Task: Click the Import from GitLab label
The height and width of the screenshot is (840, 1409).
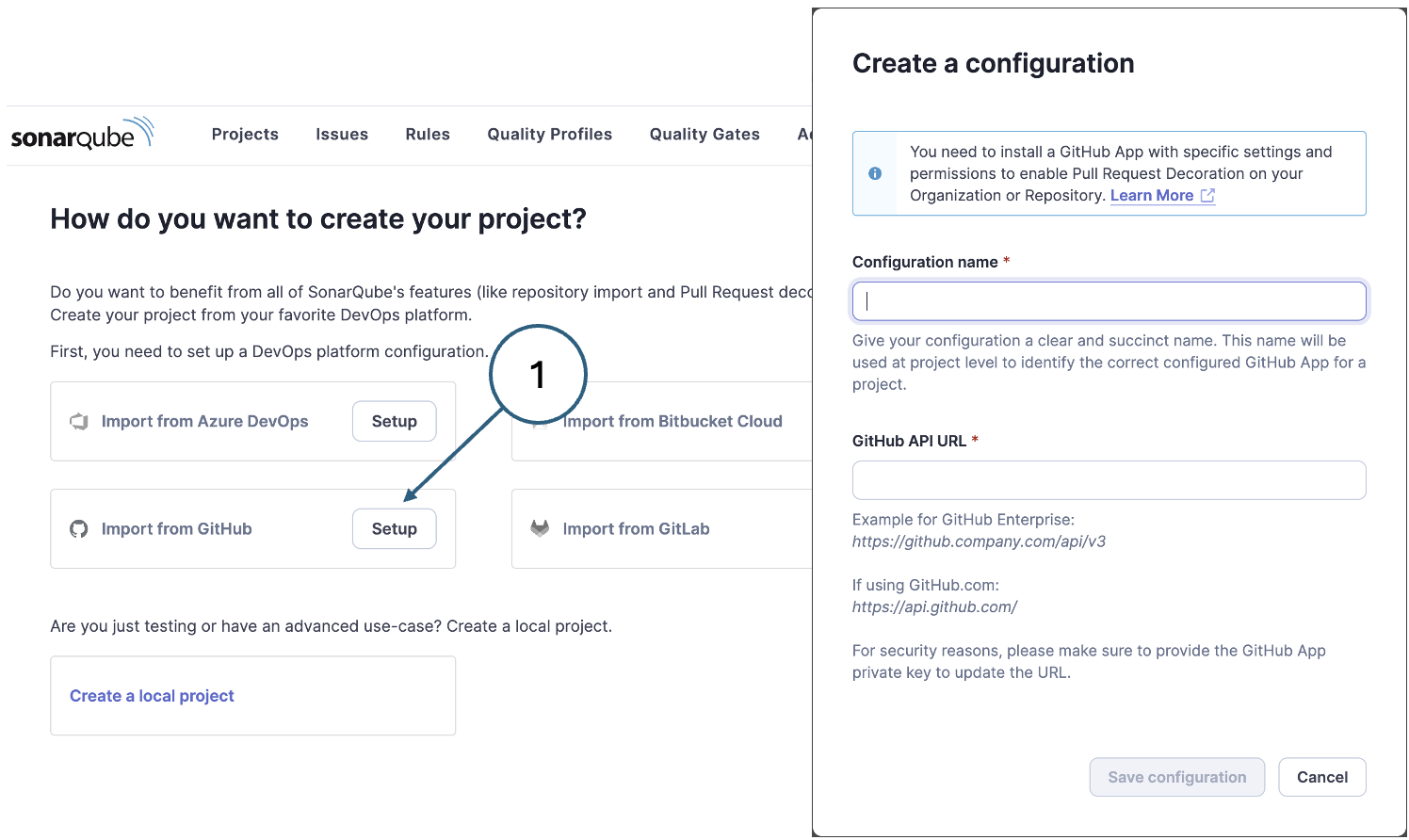Action: tap(637, 529)
